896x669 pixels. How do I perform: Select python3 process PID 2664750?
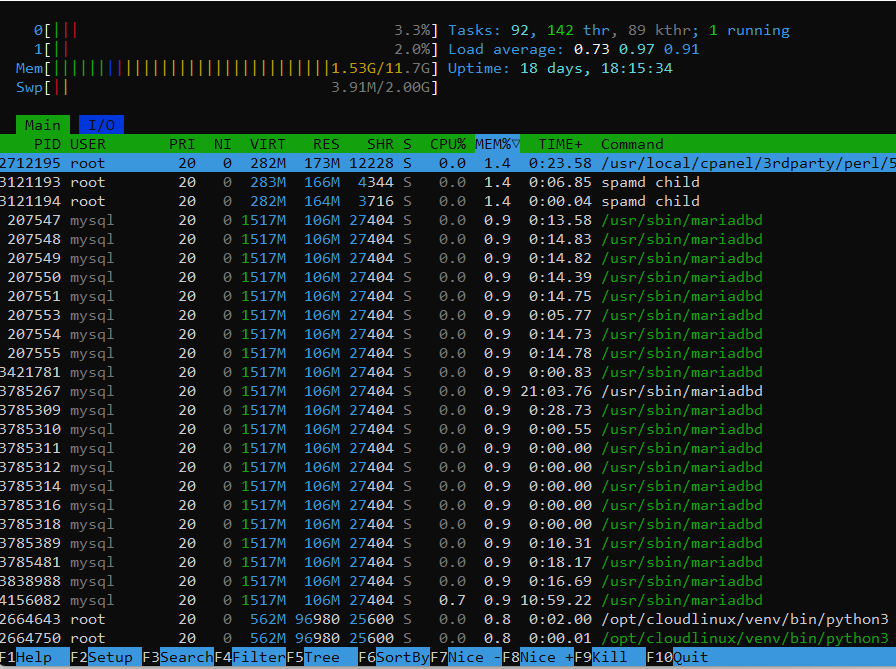[x=448, y=638]
